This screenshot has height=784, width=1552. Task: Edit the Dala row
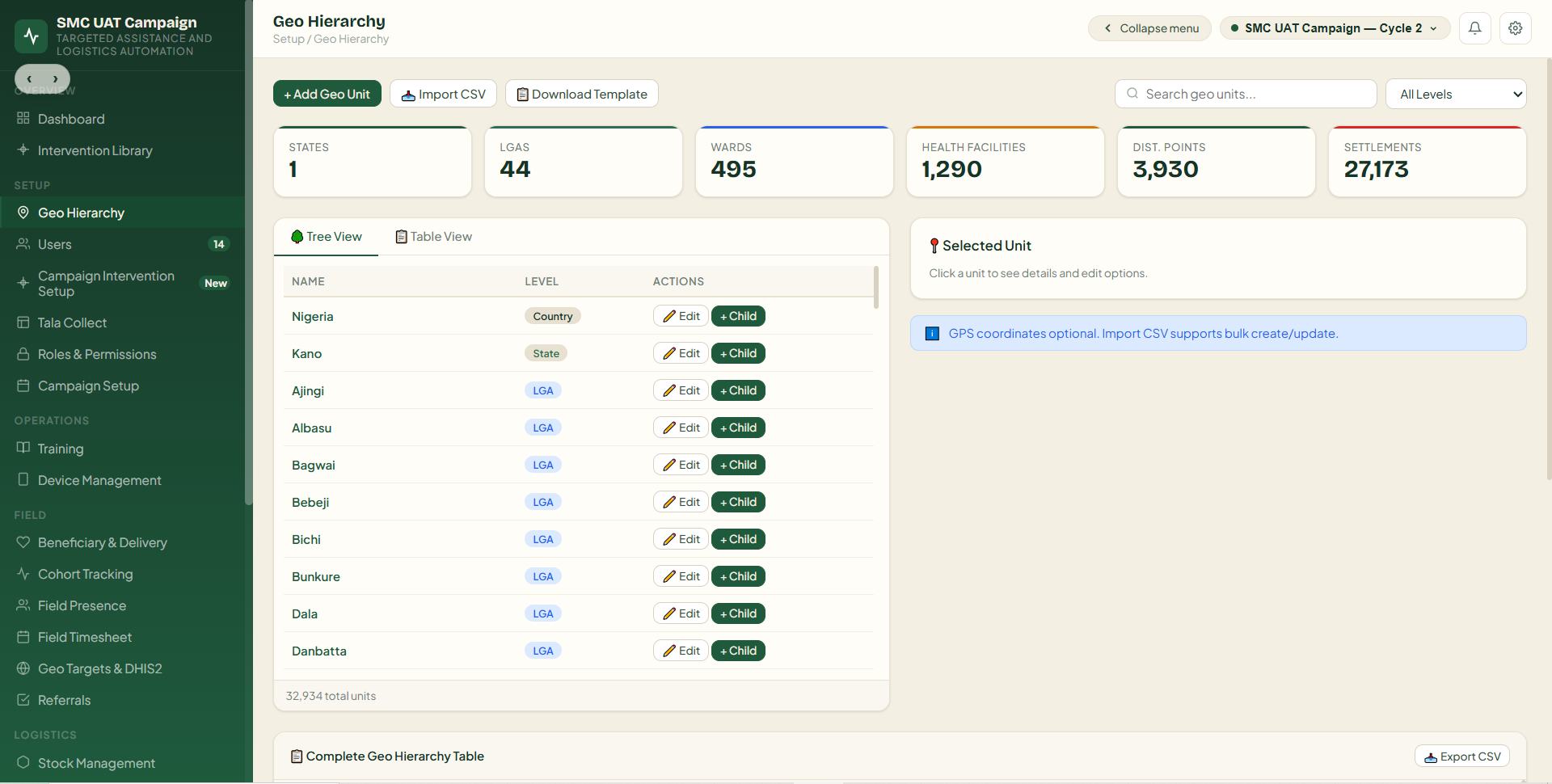tap(681, 613)
